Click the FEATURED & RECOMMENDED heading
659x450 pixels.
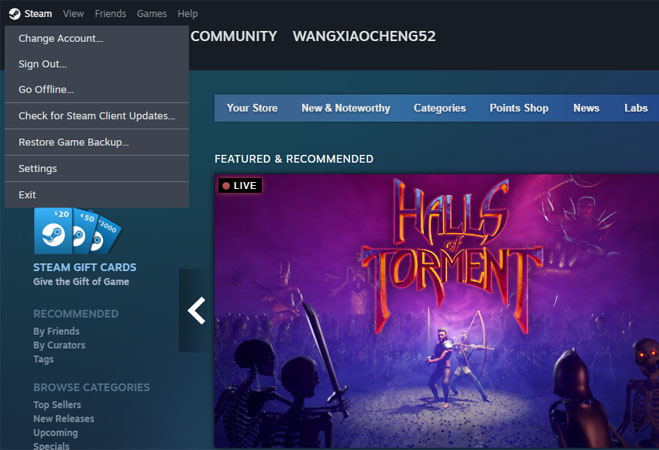pyautogui.click(x=294, y=159)
